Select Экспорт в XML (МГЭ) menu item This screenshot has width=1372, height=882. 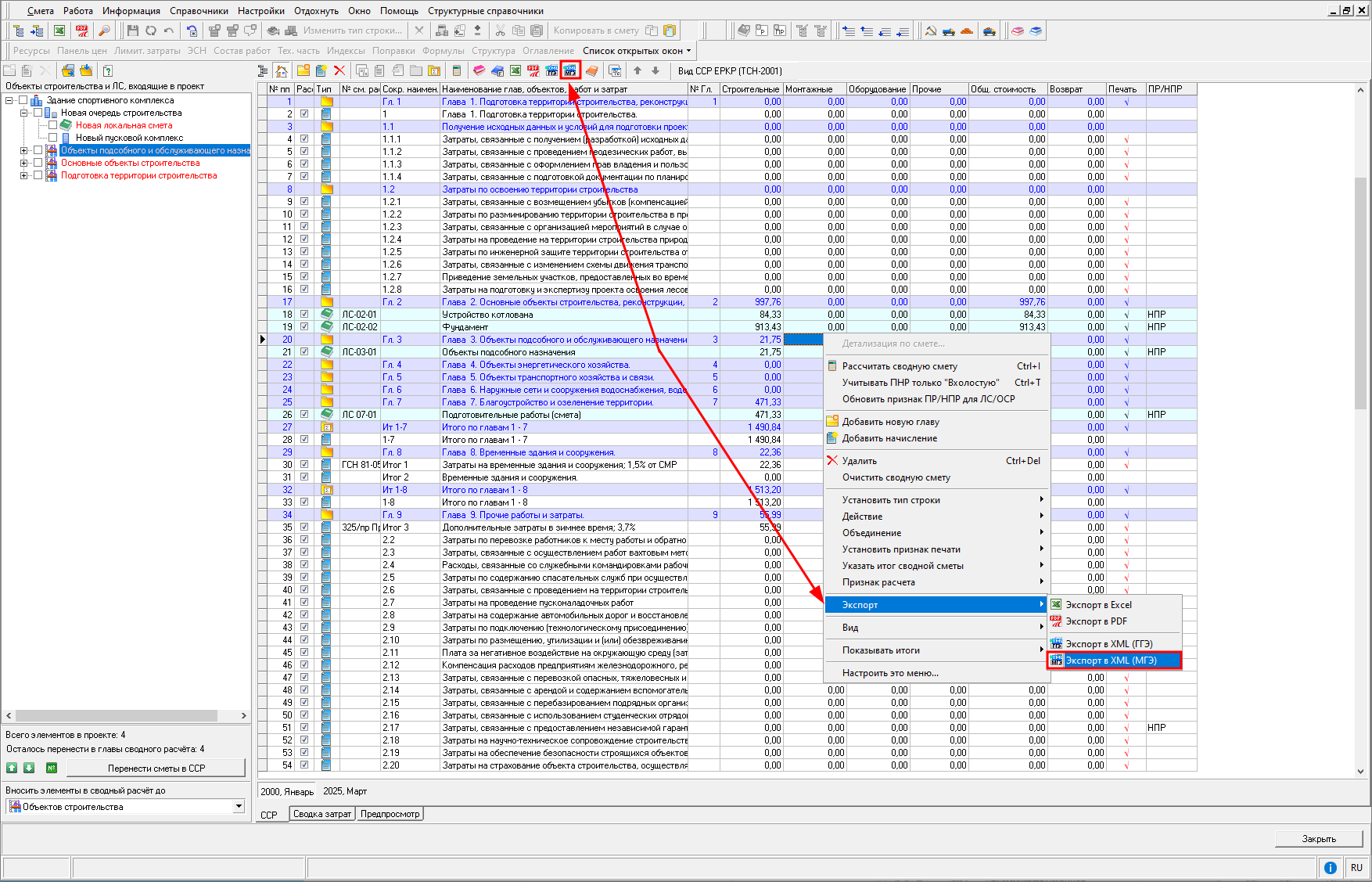tap(1115, 661)
